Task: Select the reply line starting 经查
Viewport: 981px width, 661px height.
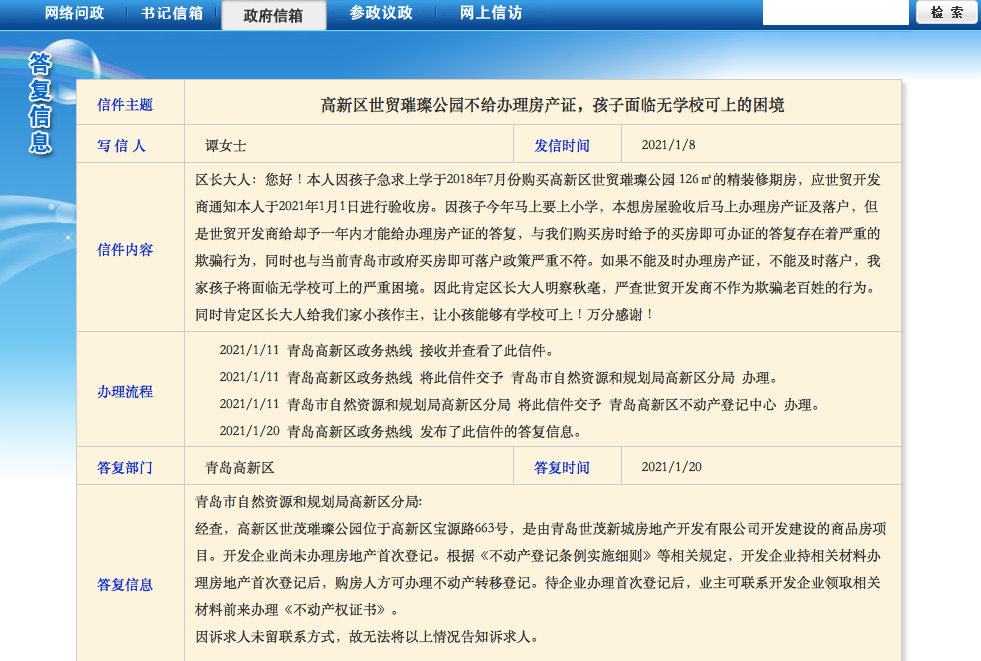Action: coord(541,529)
